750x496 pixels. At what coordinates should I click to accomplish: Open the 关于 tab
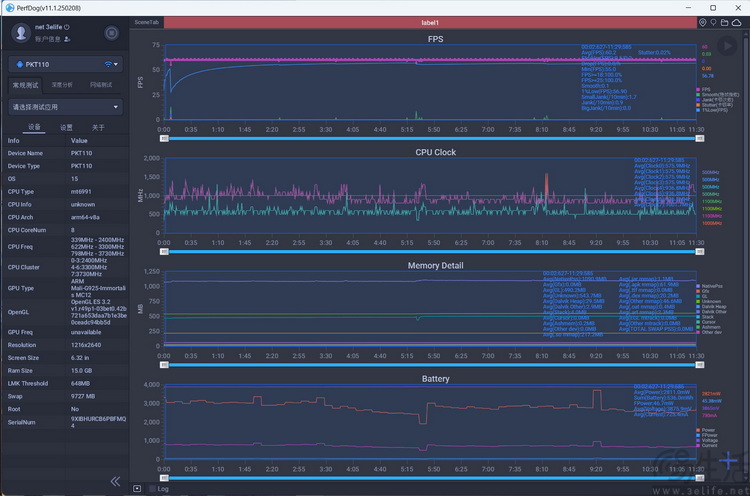[x=98, y=128]
